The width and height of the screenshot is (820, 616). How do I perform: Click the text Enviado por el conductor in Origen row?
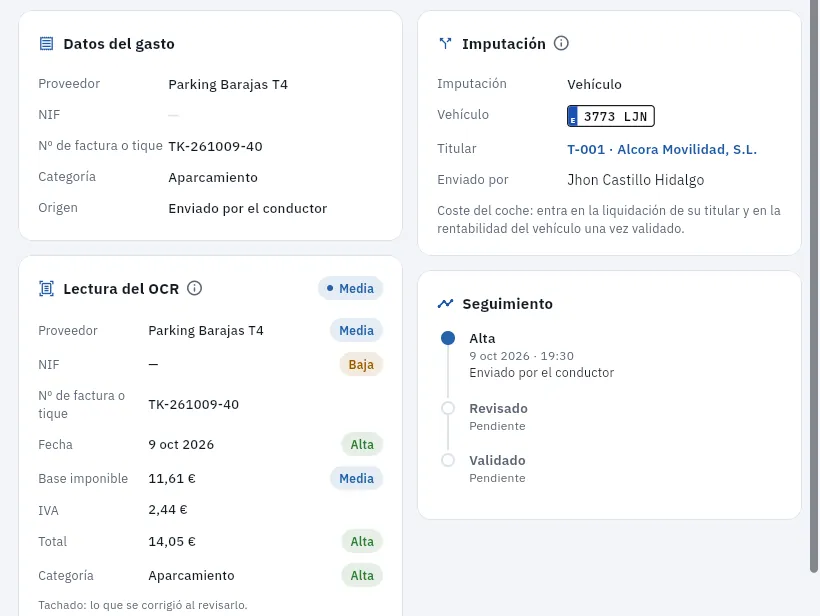point(247,208)
